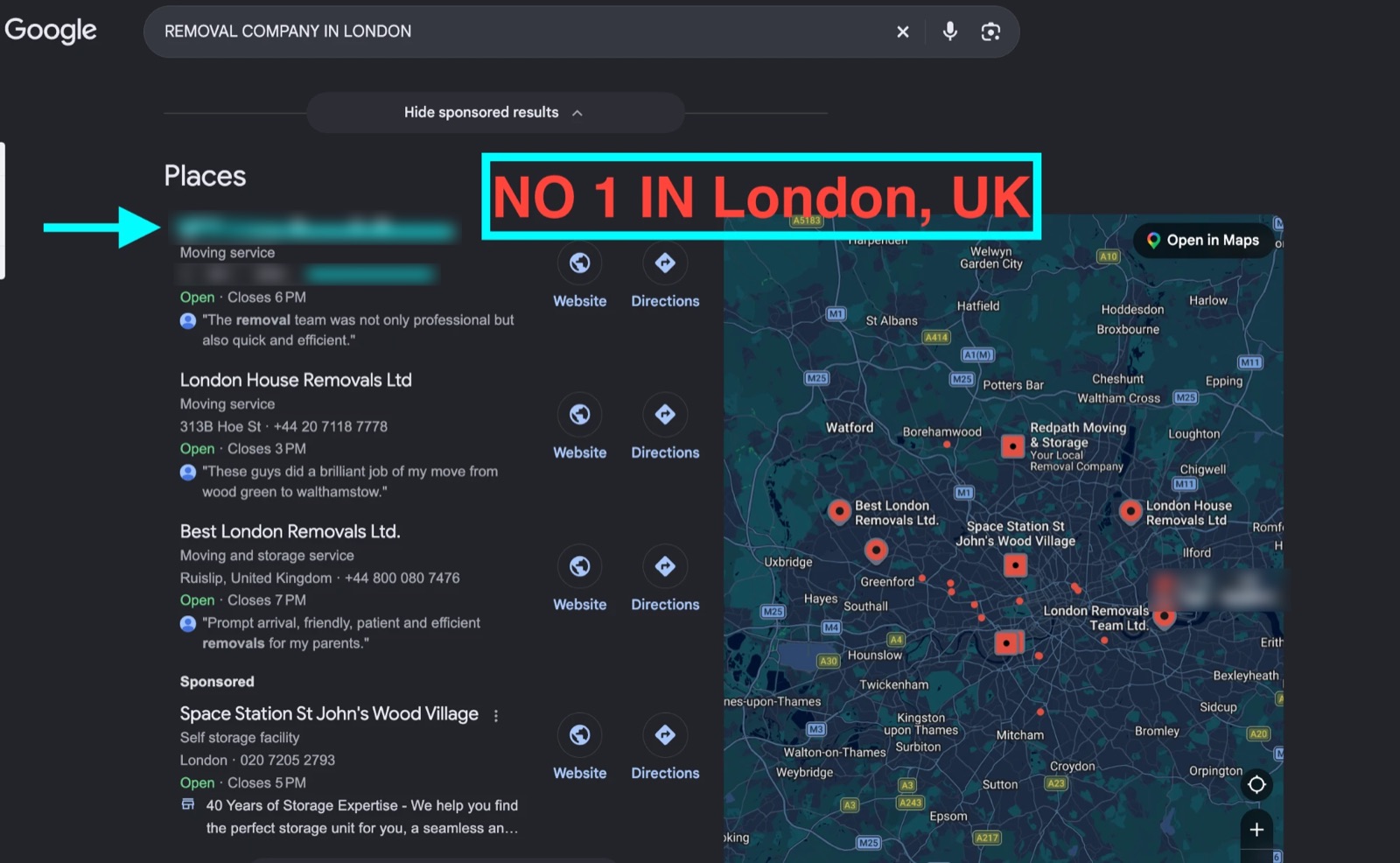Select the London House Removals Ltd map pin
1400x863 pixels.
(1130, 511)
